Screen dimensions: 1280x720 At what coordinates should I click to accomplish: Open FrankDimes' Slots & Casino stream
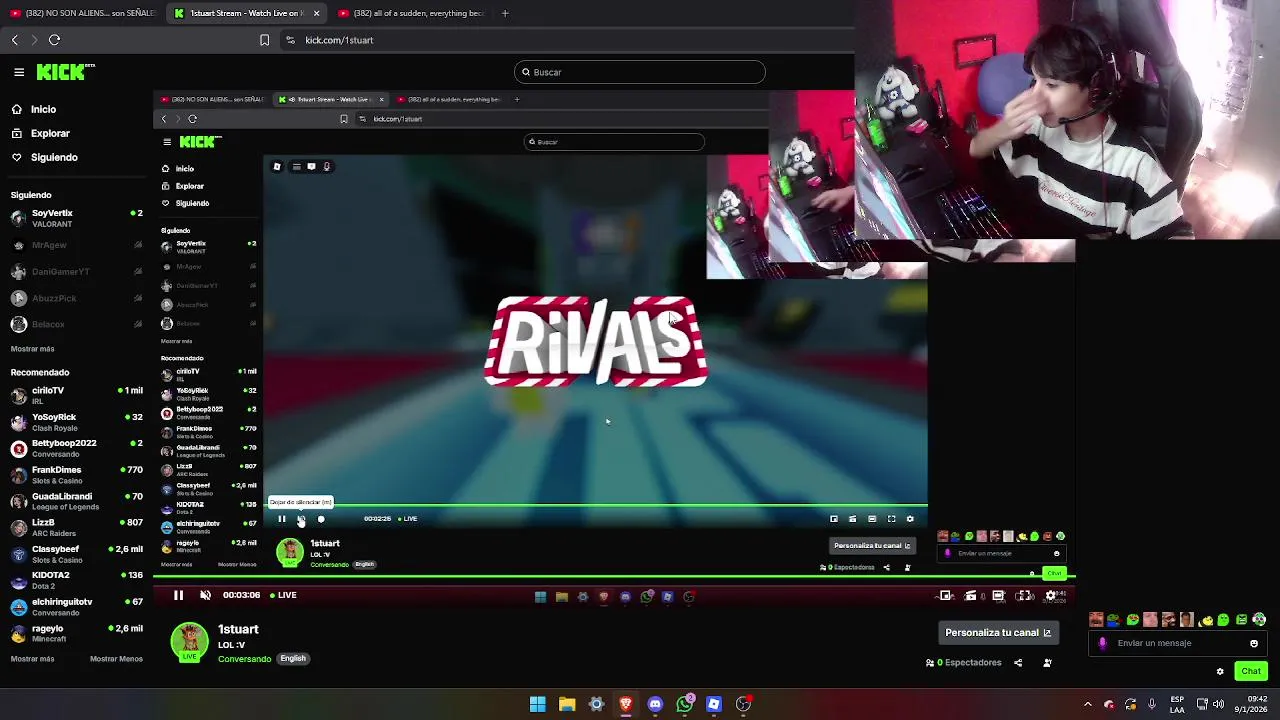coord(76,475)
